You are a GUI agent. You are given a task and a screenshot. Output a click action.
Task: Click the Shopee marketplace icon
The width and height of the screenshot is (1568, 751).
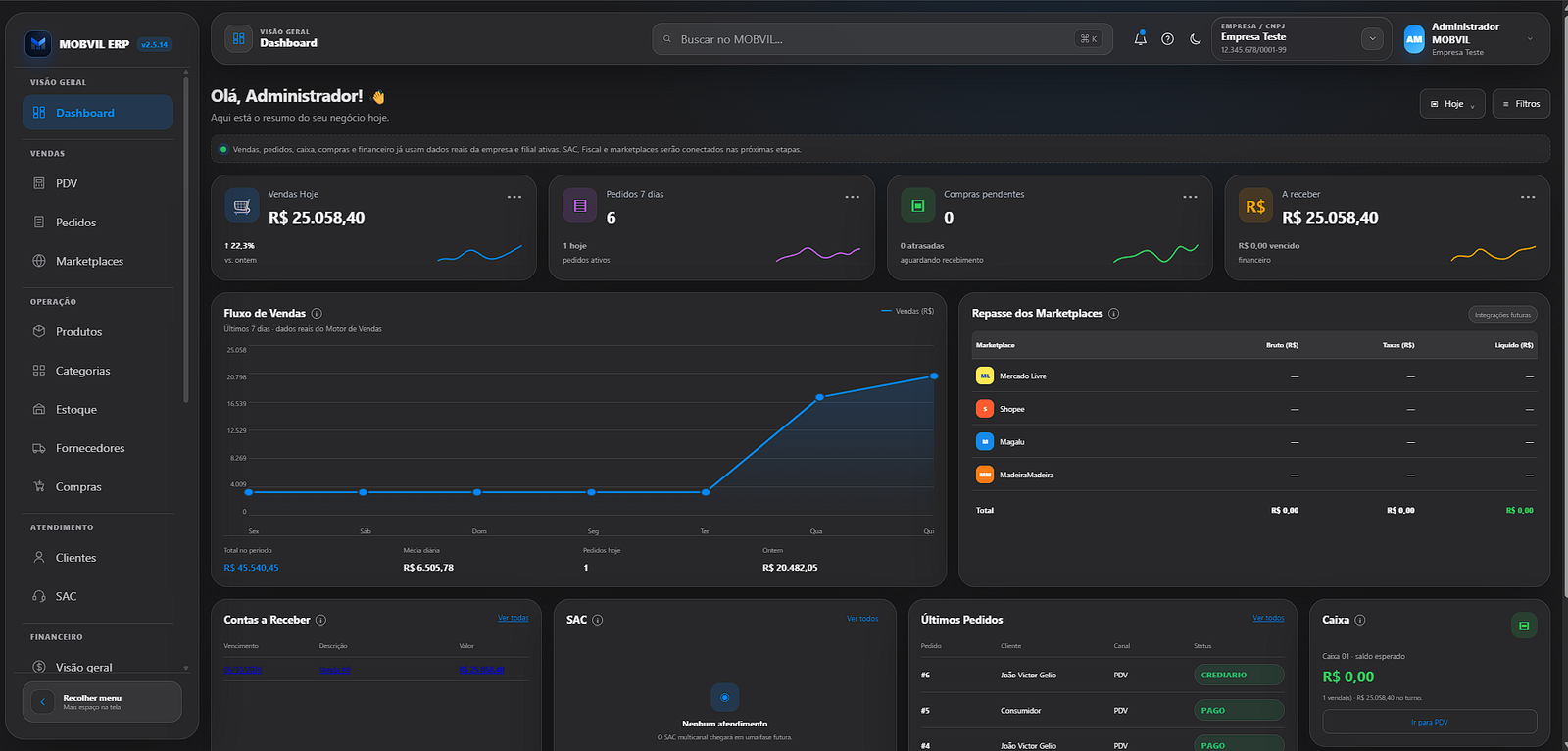(985, 409)
